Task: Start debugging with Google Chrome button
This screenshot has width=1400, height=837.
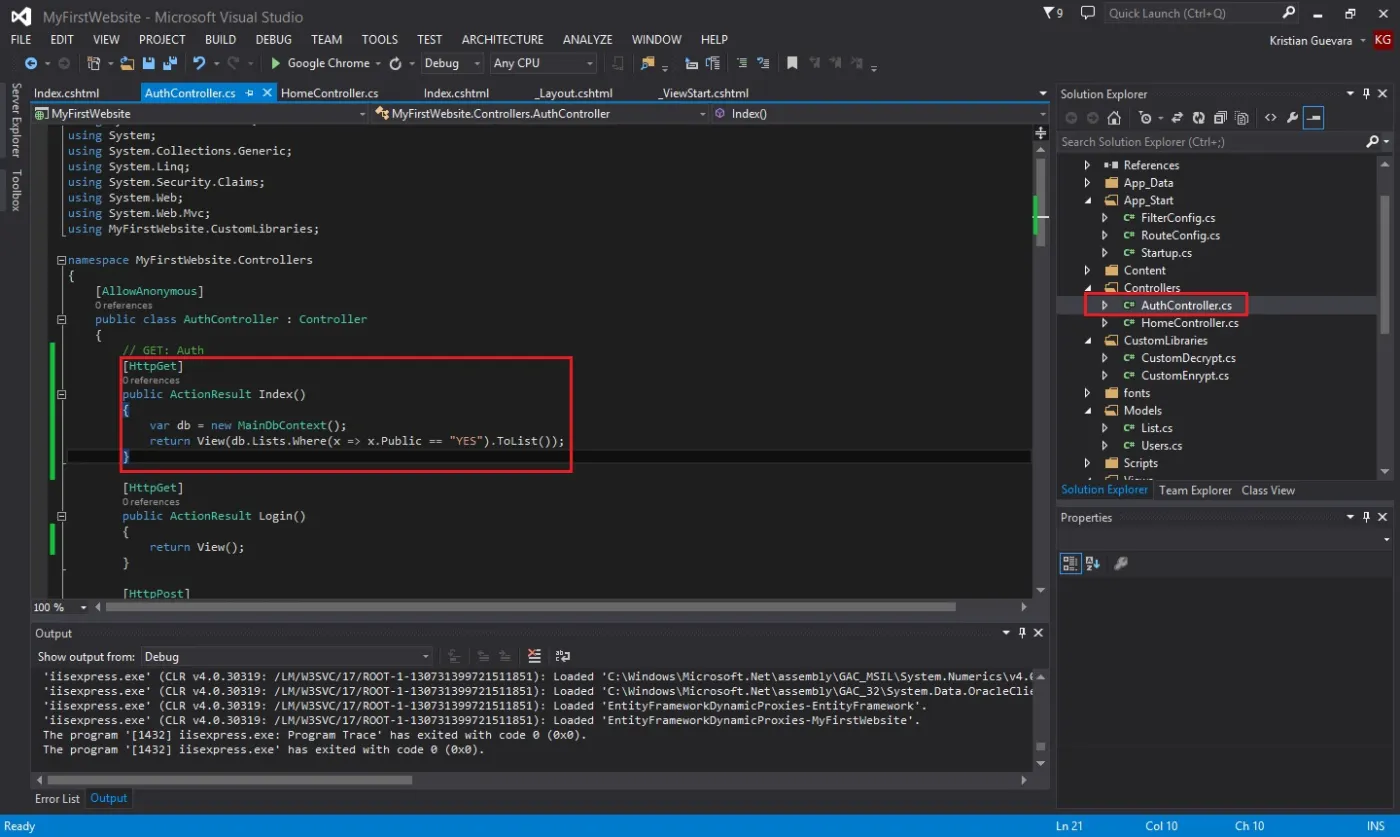Action: pyautogui.click(x=320, y=63)
